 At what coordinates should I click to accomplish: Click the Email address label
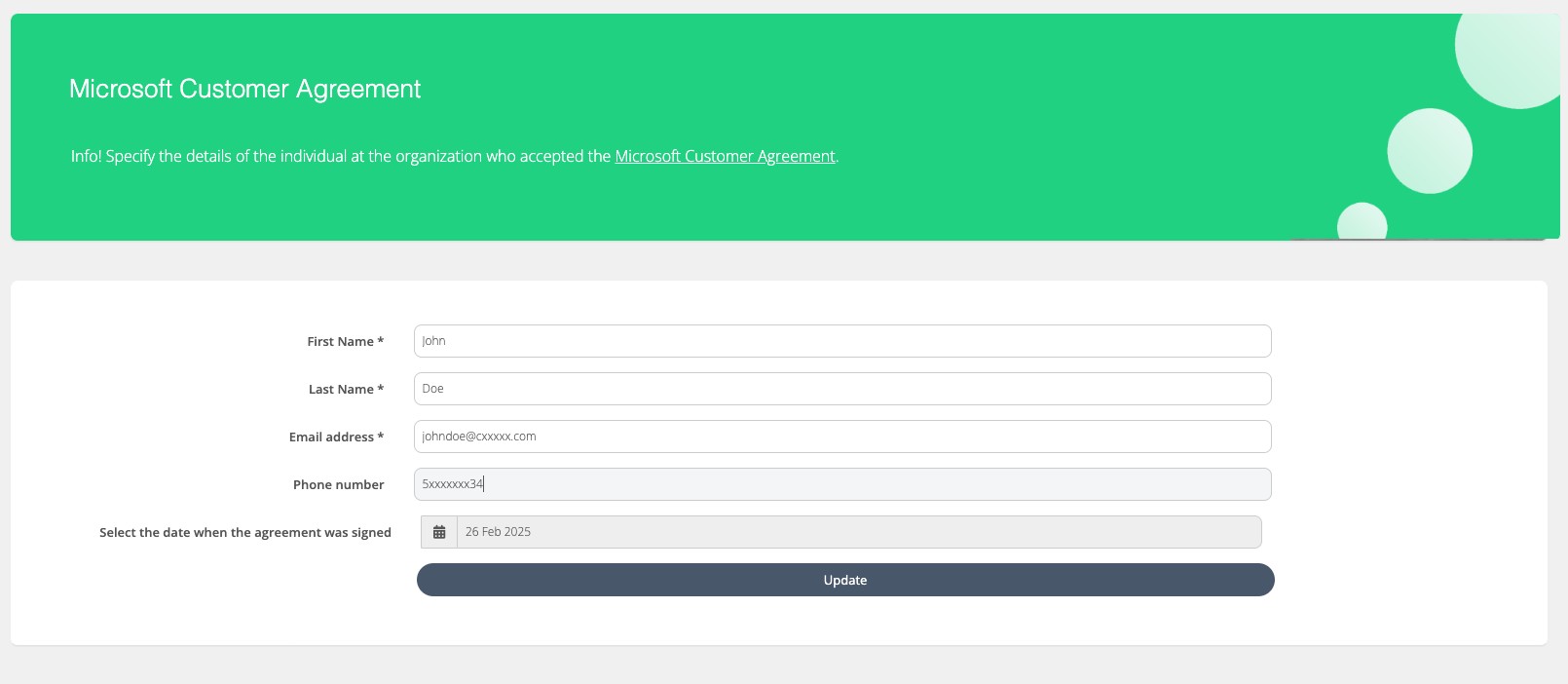(331, 437)
